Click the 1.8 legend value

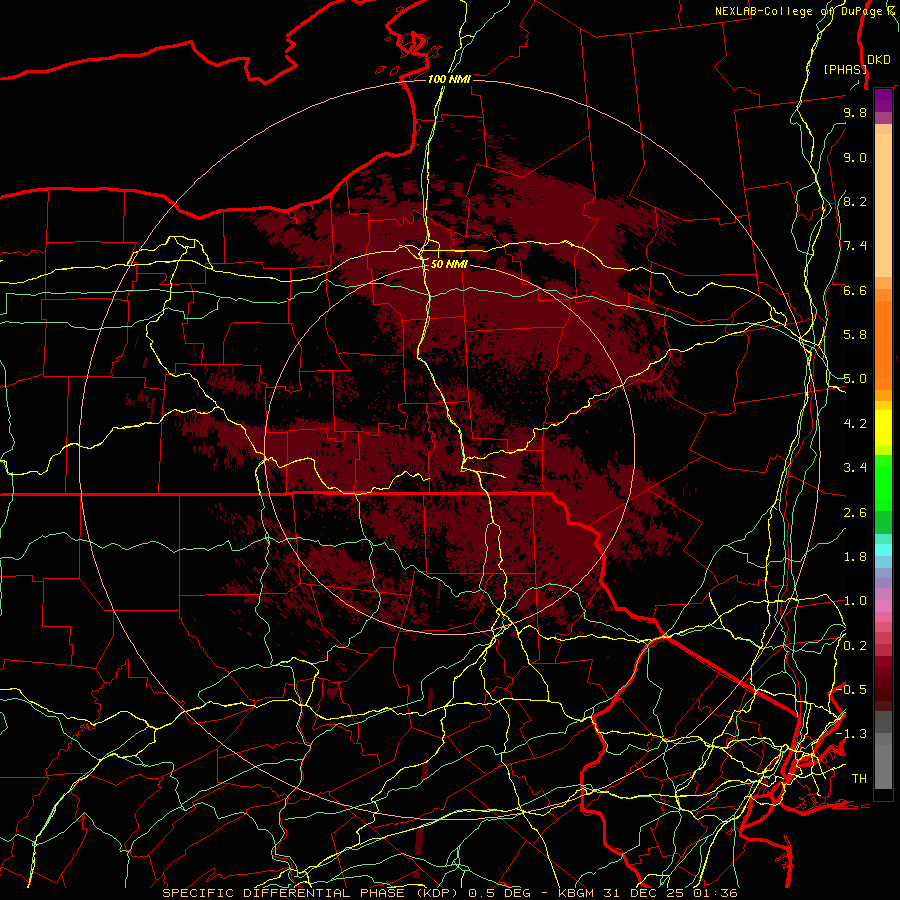point(855,557)
